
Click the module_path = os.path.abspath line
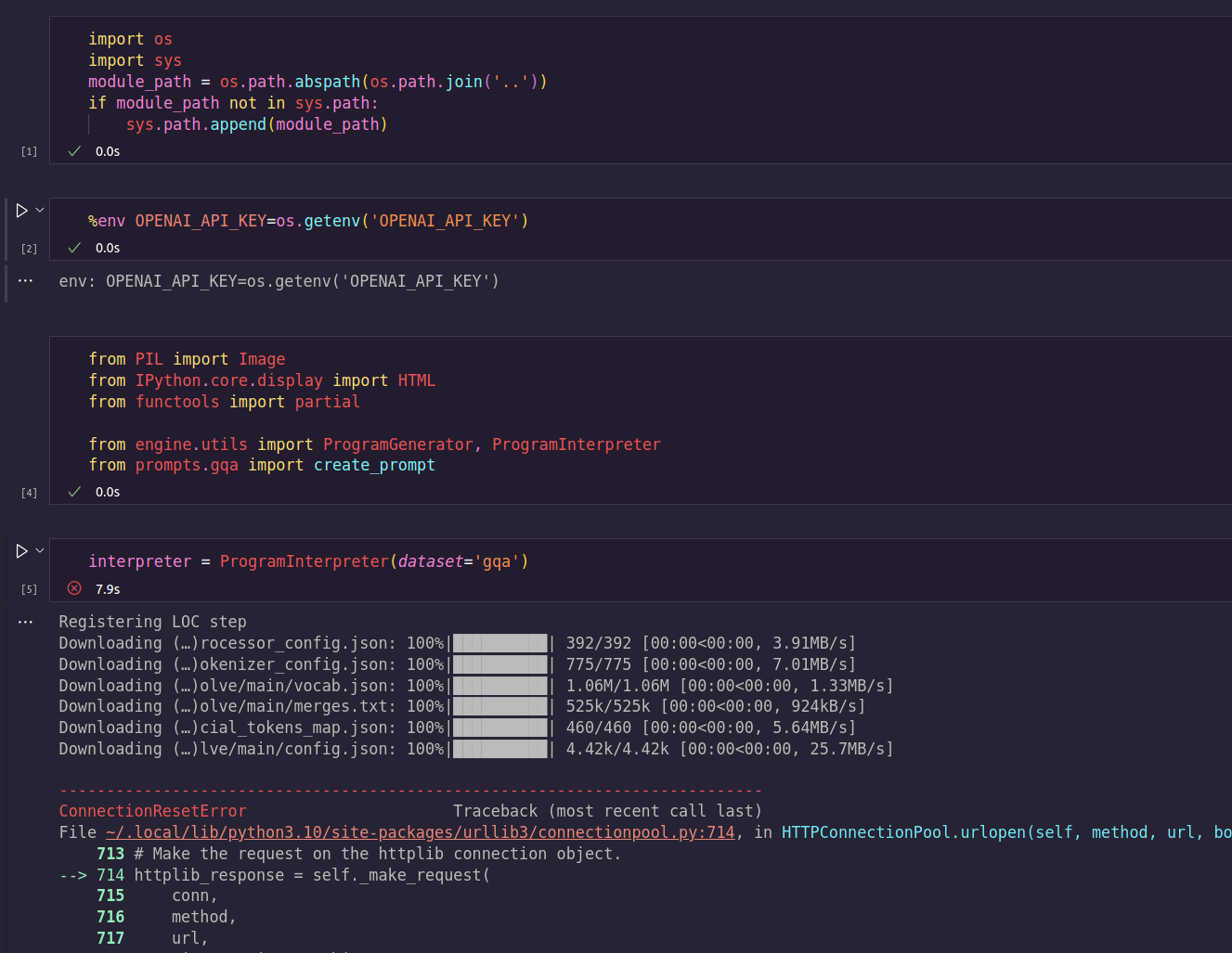coord(318,82)
